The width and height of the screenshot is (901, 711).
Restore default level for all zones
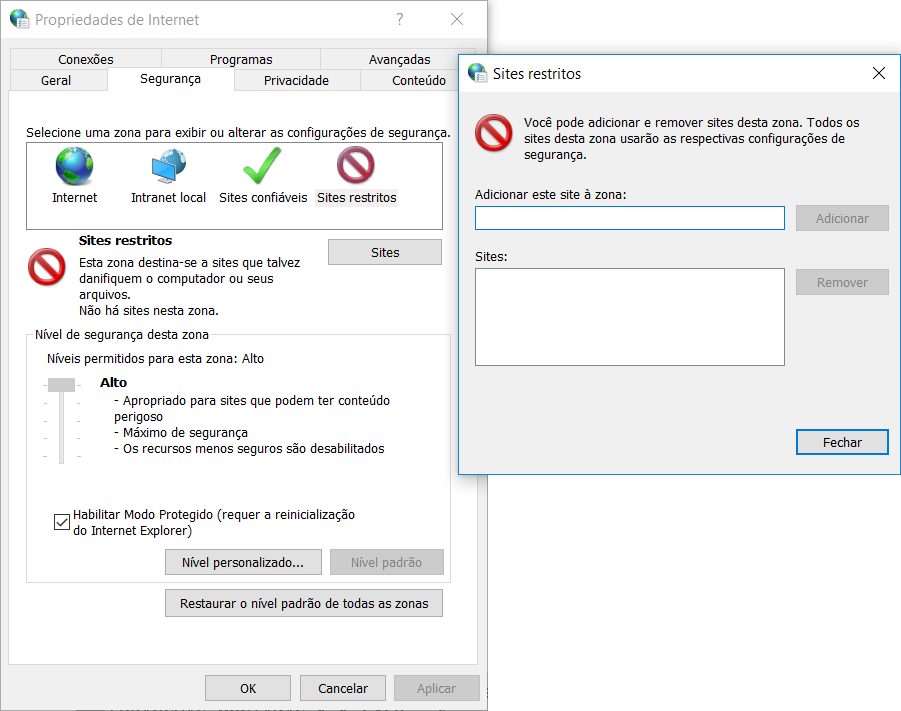click(x=304, y=603)
